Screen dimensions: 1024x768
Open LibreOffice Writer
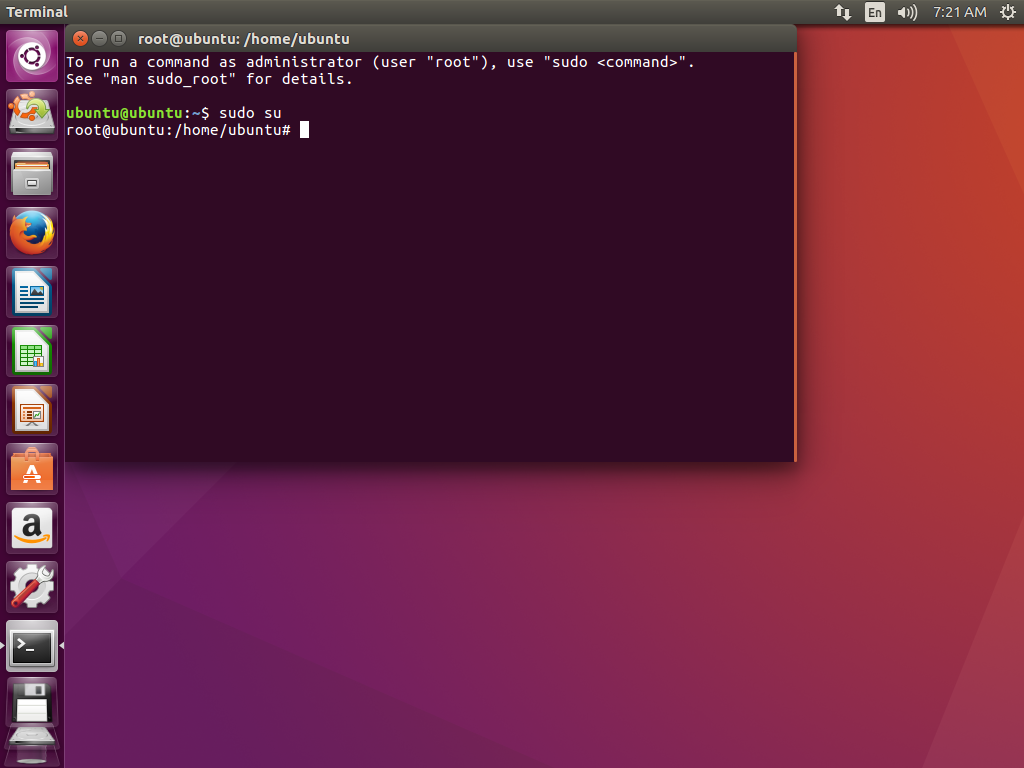[x=32, y=292]
